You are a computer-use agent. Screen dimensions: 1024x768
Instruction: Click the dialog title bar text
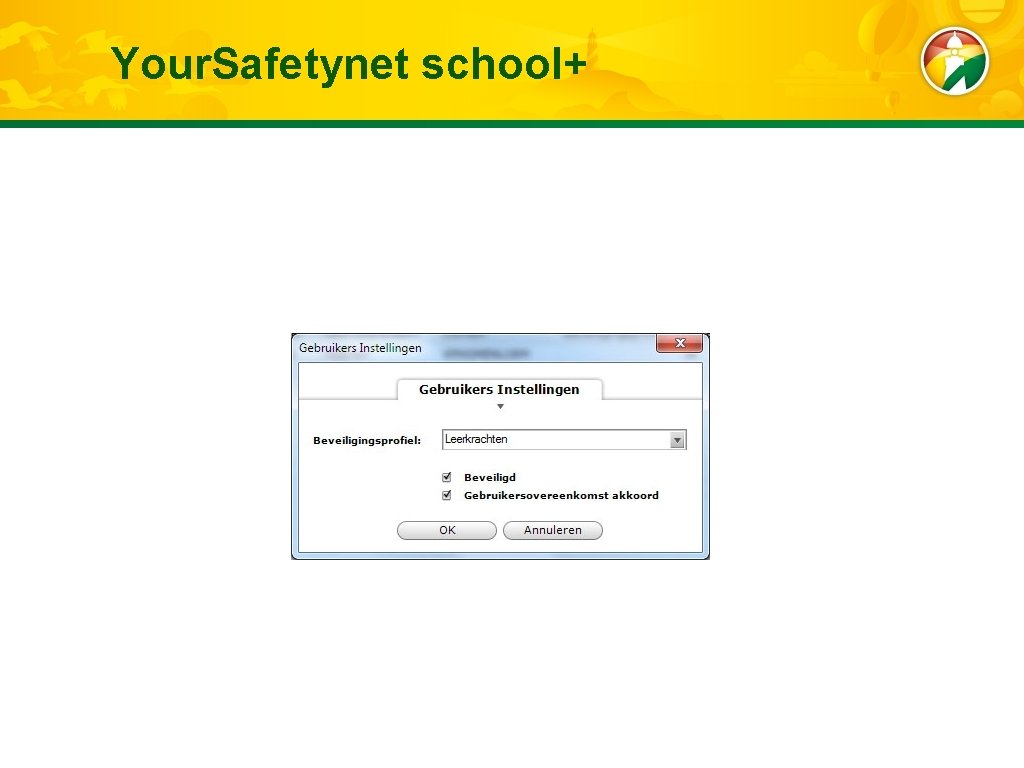[x=360, y=348]
